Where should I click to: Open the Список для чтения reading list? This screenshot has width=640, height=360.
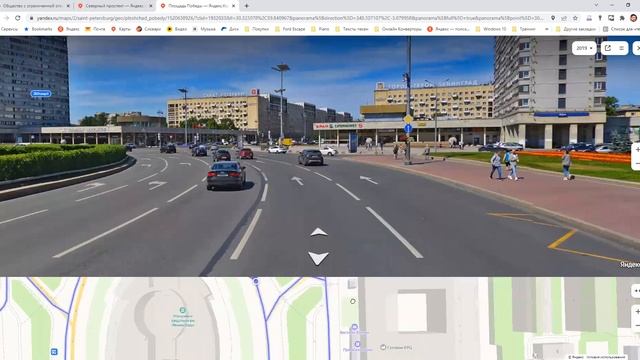[621, 29]
